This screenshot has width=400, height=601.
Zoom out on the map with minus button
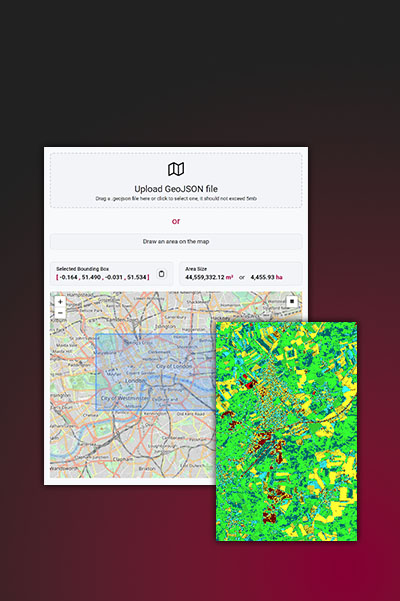pos(60,312)
